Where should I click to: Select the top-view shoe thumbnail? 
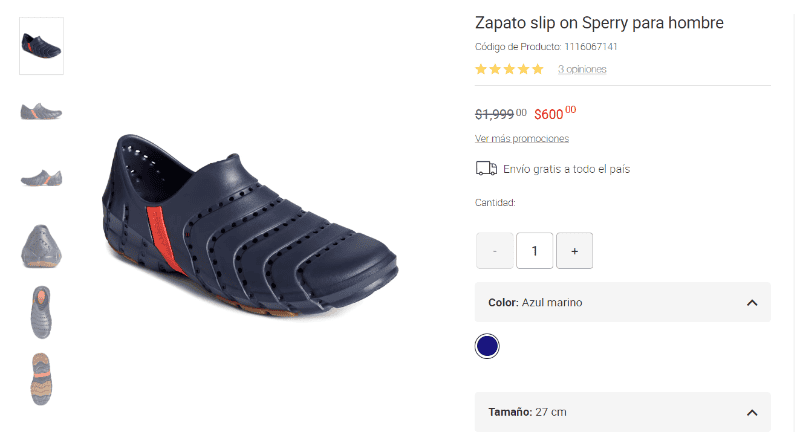point(41,312)
